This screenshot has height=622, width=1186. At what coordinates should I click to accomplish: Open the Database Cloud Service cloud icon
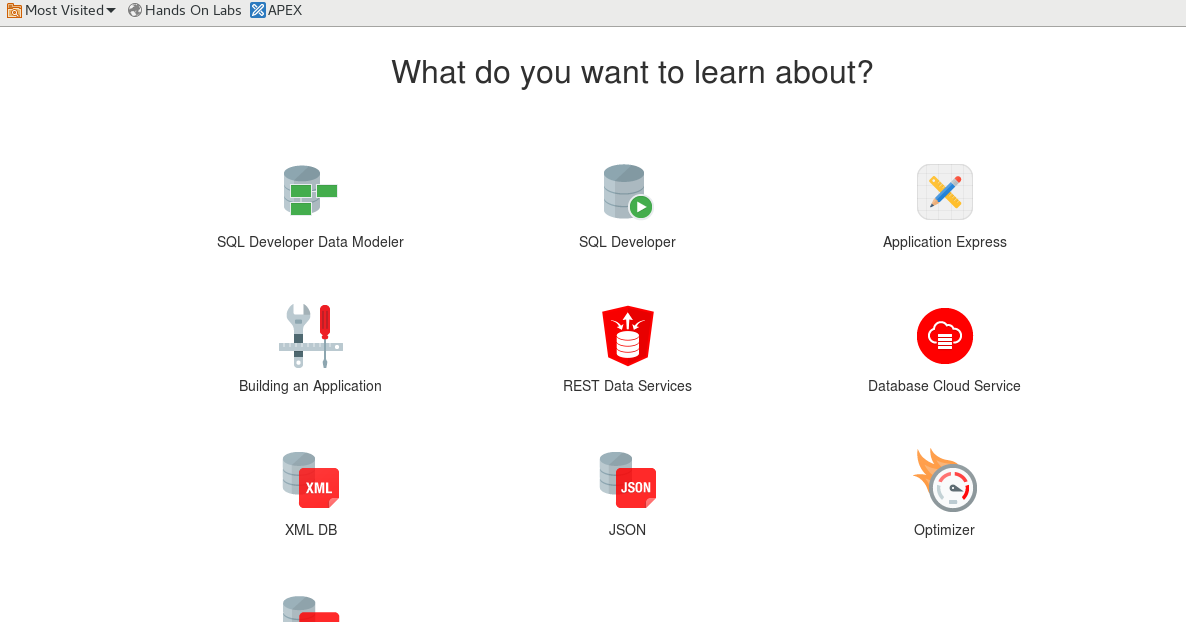pos(944,335)
